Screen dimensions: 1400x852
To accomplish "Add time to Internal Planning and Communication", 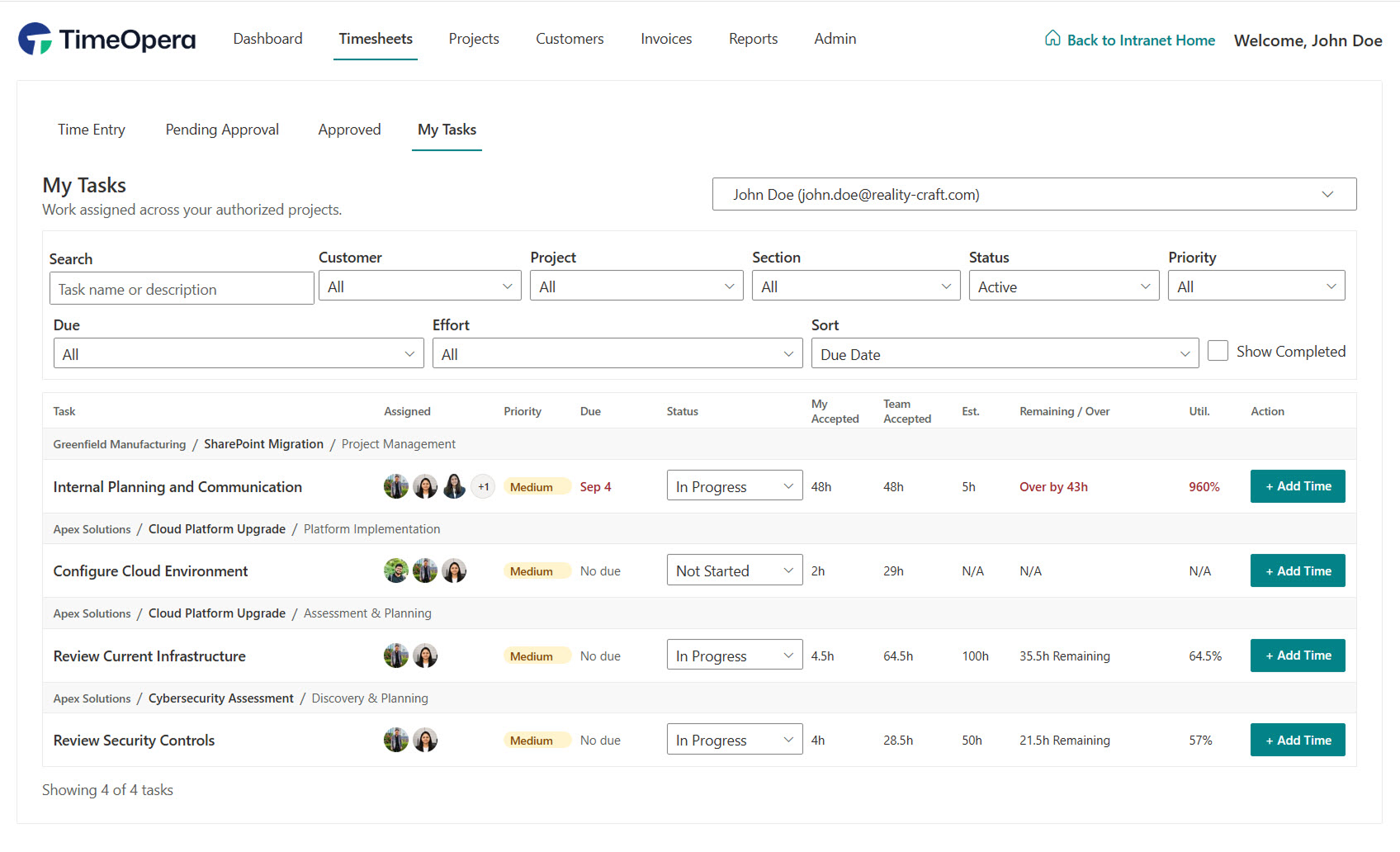I will 1298,486.
